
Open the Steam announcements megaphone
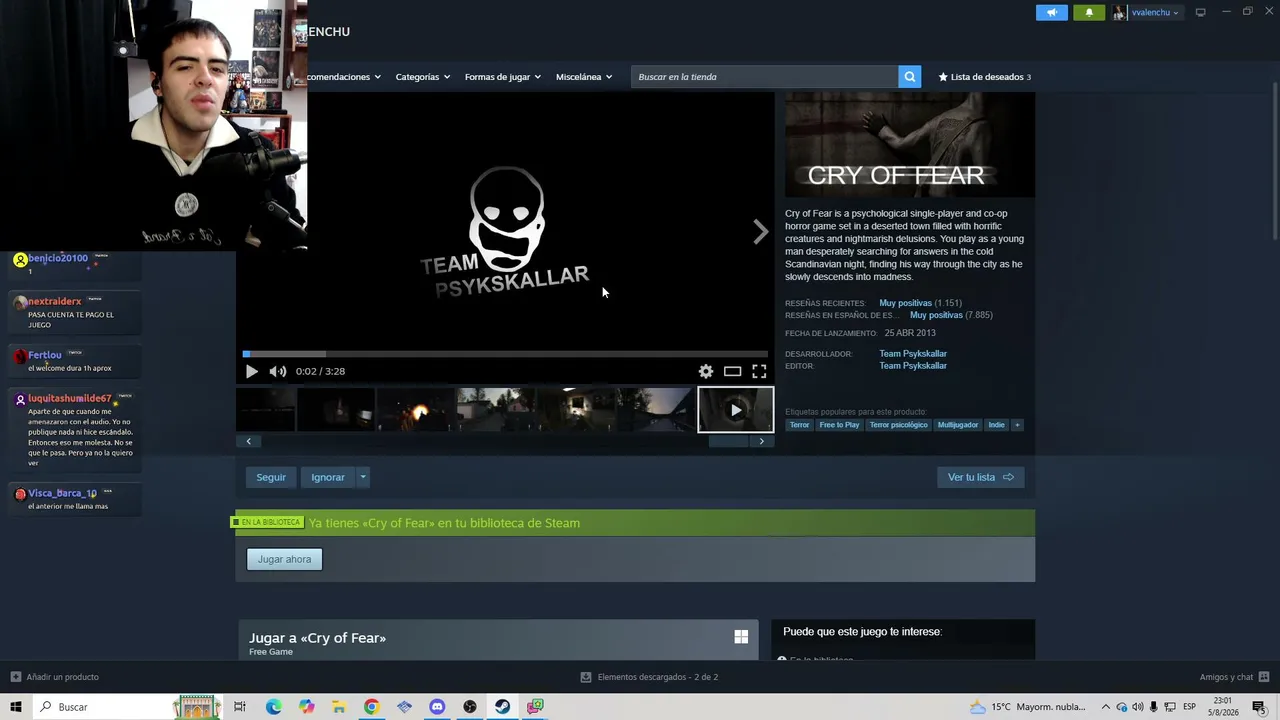point(1052,12)
